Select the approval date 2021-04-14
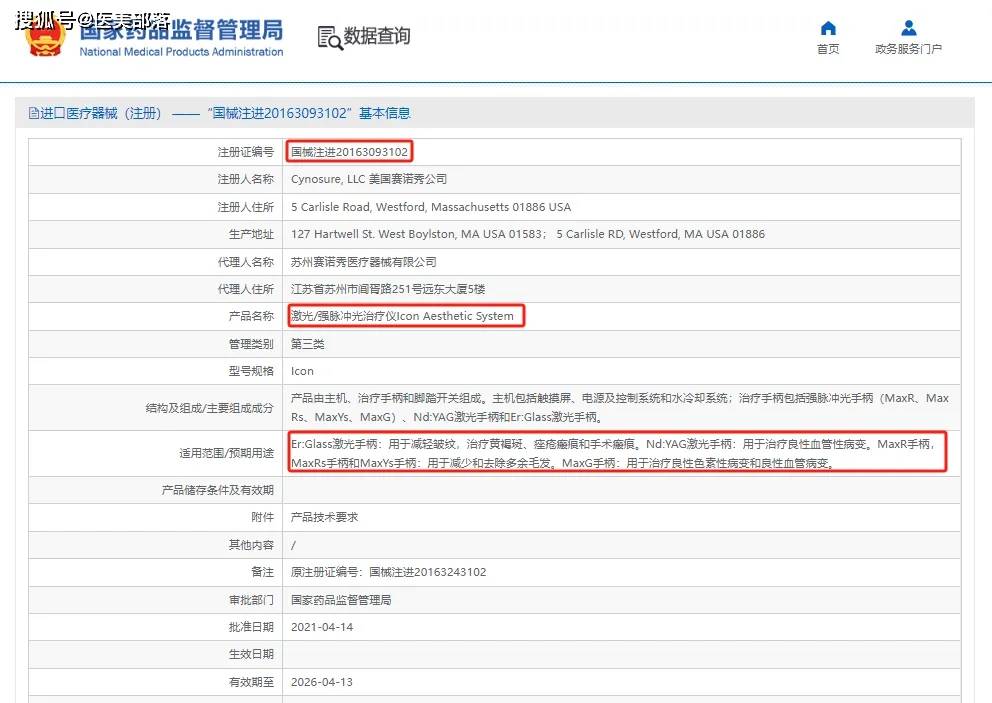The width and height of the screenshot is (992, 703). pos(322,627)
